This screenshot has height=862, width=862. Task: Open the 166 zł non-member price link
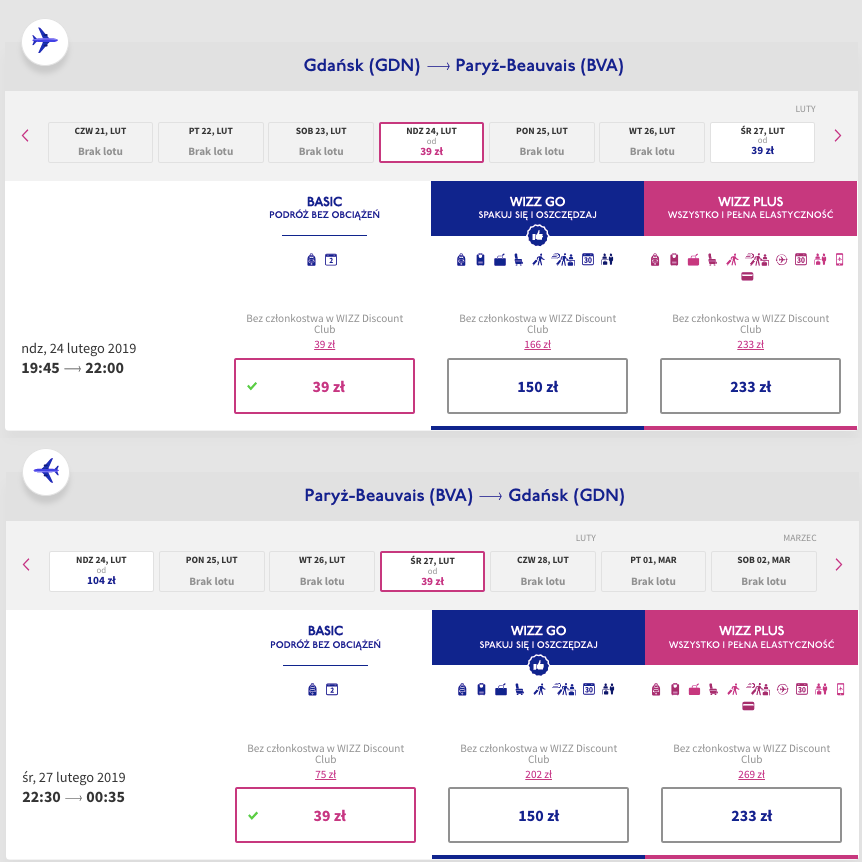[537, 344]
